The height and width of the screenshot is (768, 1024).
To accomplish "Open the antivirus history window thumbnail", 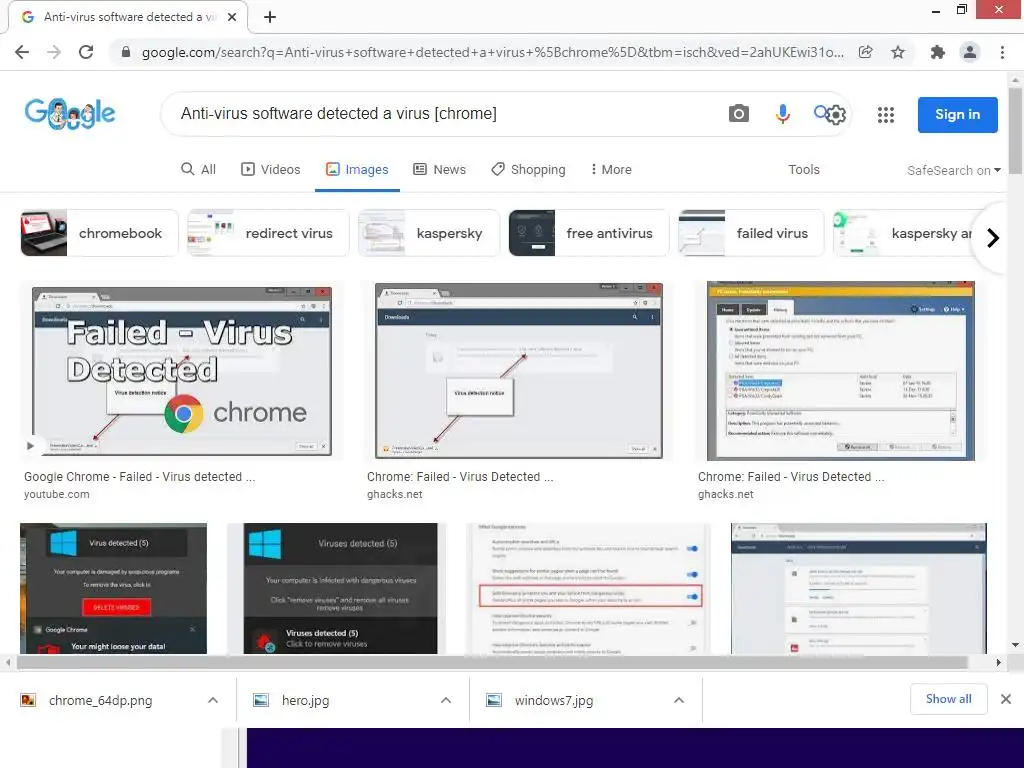I will tap(841, 371).
